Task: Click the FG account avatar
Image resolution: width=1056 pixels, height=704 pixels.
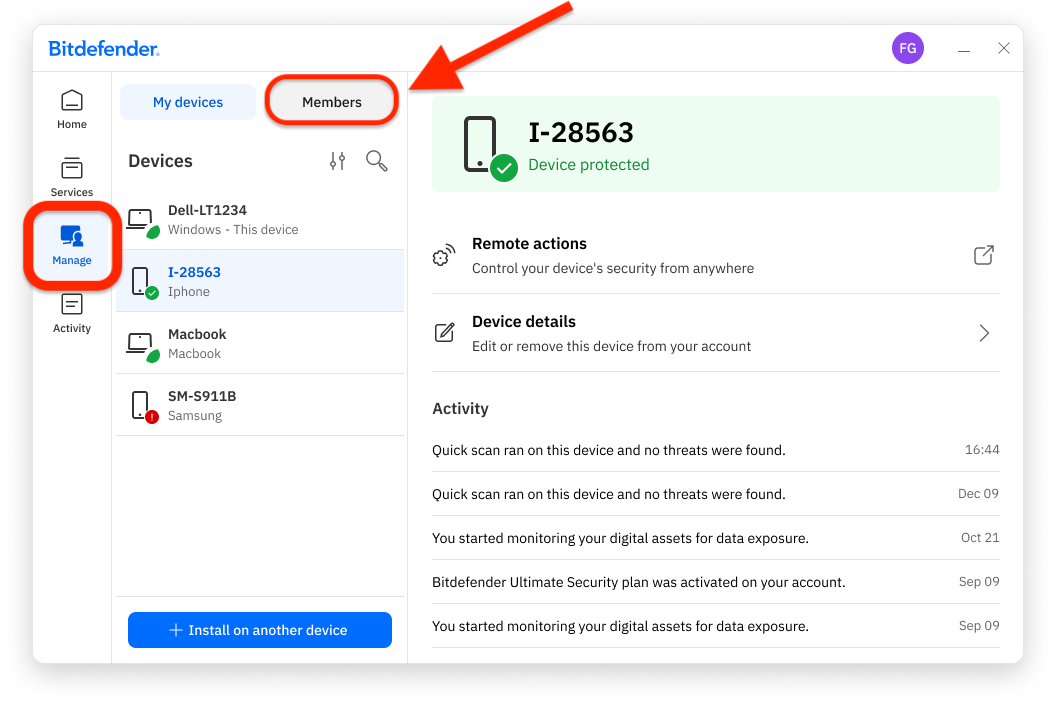Action: (907, 49)
